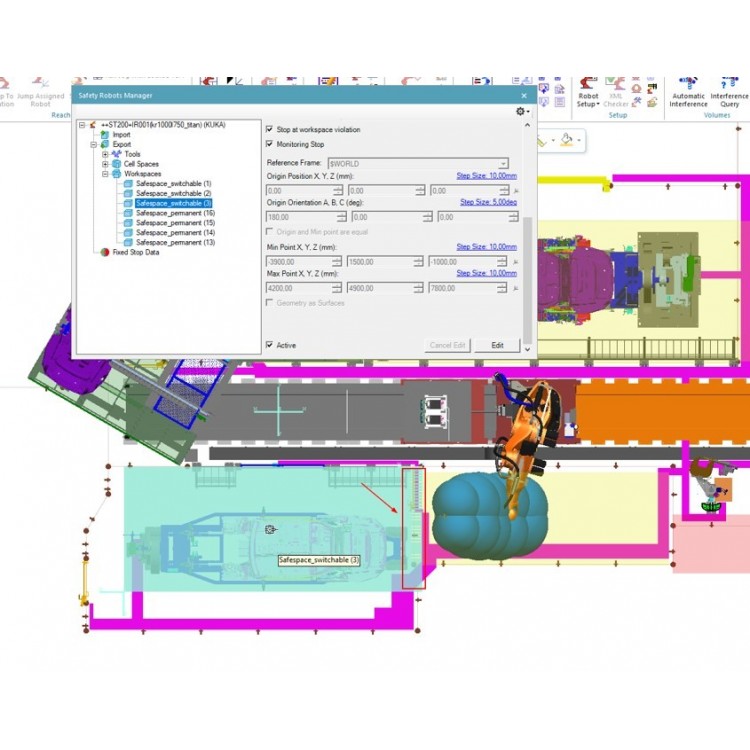Select the Import node in the tree
The height and width of the screenshot is (750, 750).
(121, 134)
